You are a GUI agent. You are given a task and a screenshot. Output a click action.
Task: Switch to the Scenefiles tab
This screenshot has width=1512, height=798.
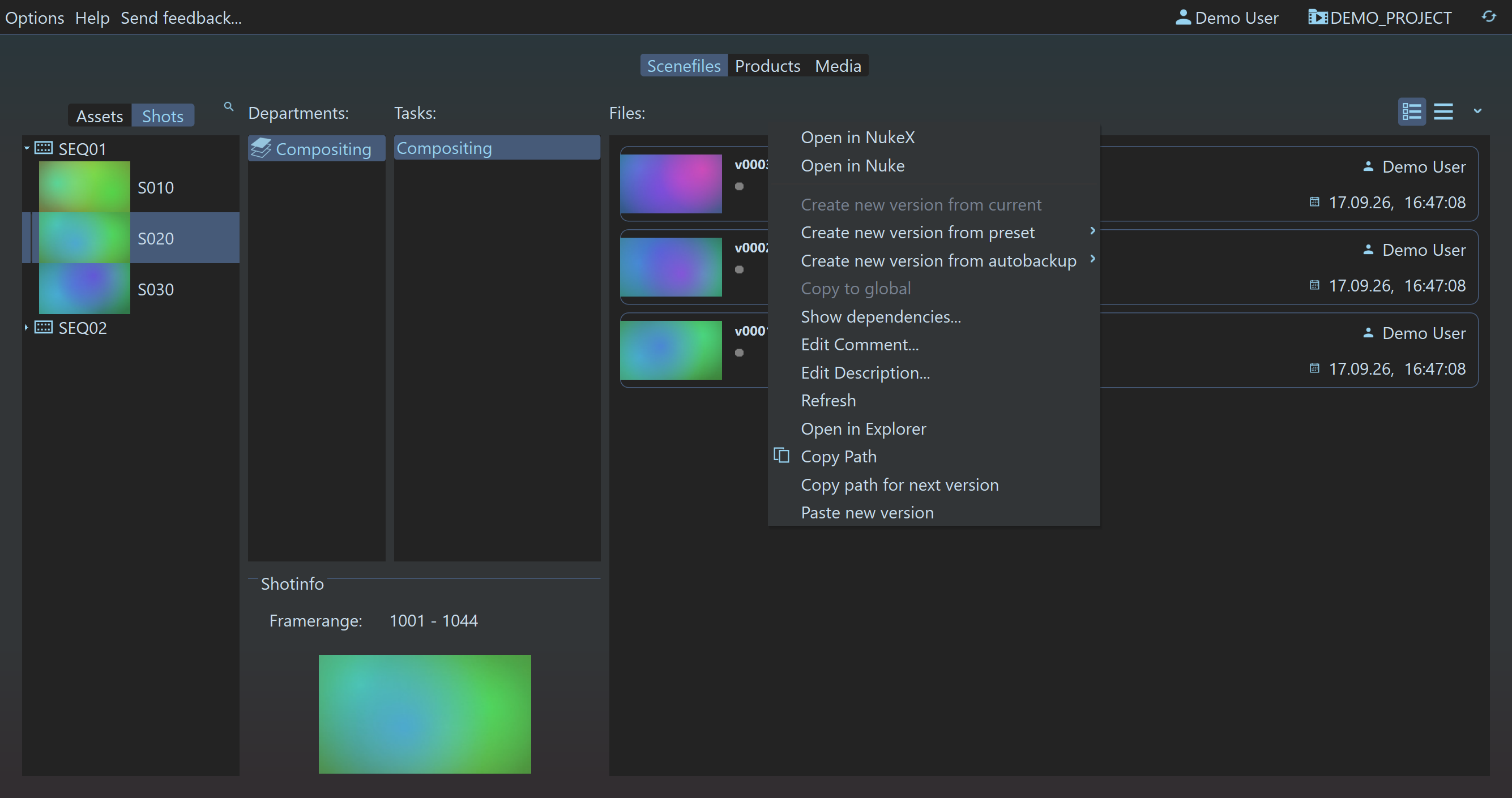(x=684, y=66)
